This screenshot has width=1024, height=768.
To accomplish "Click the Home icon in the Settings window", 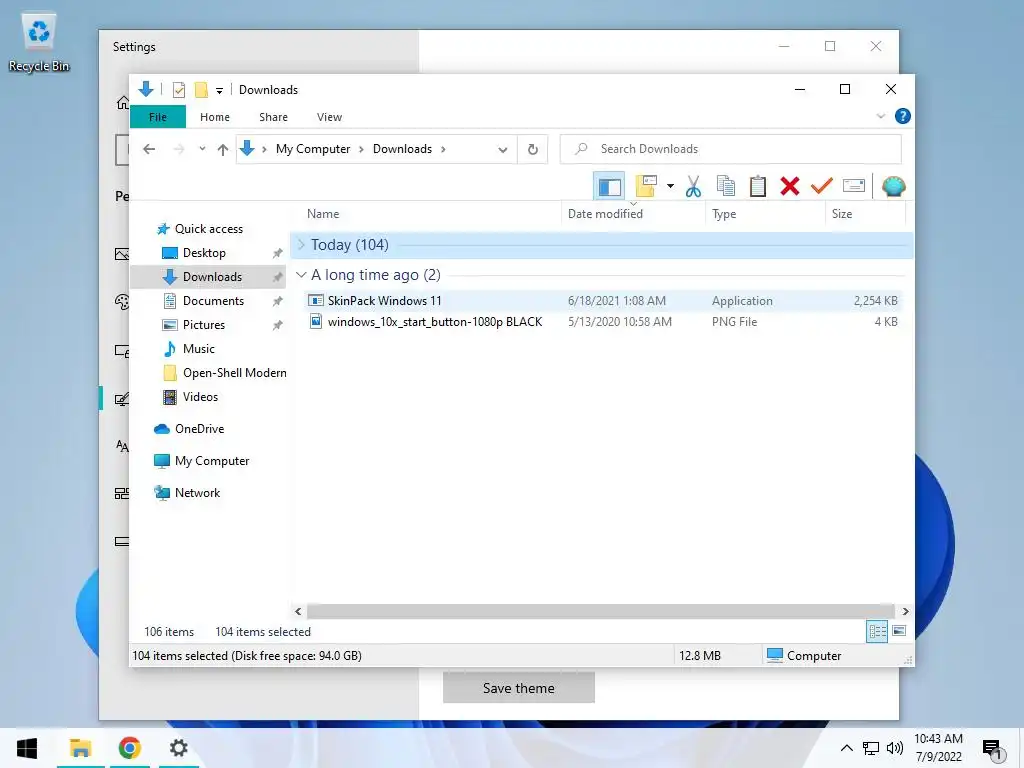I will point(122,103).
